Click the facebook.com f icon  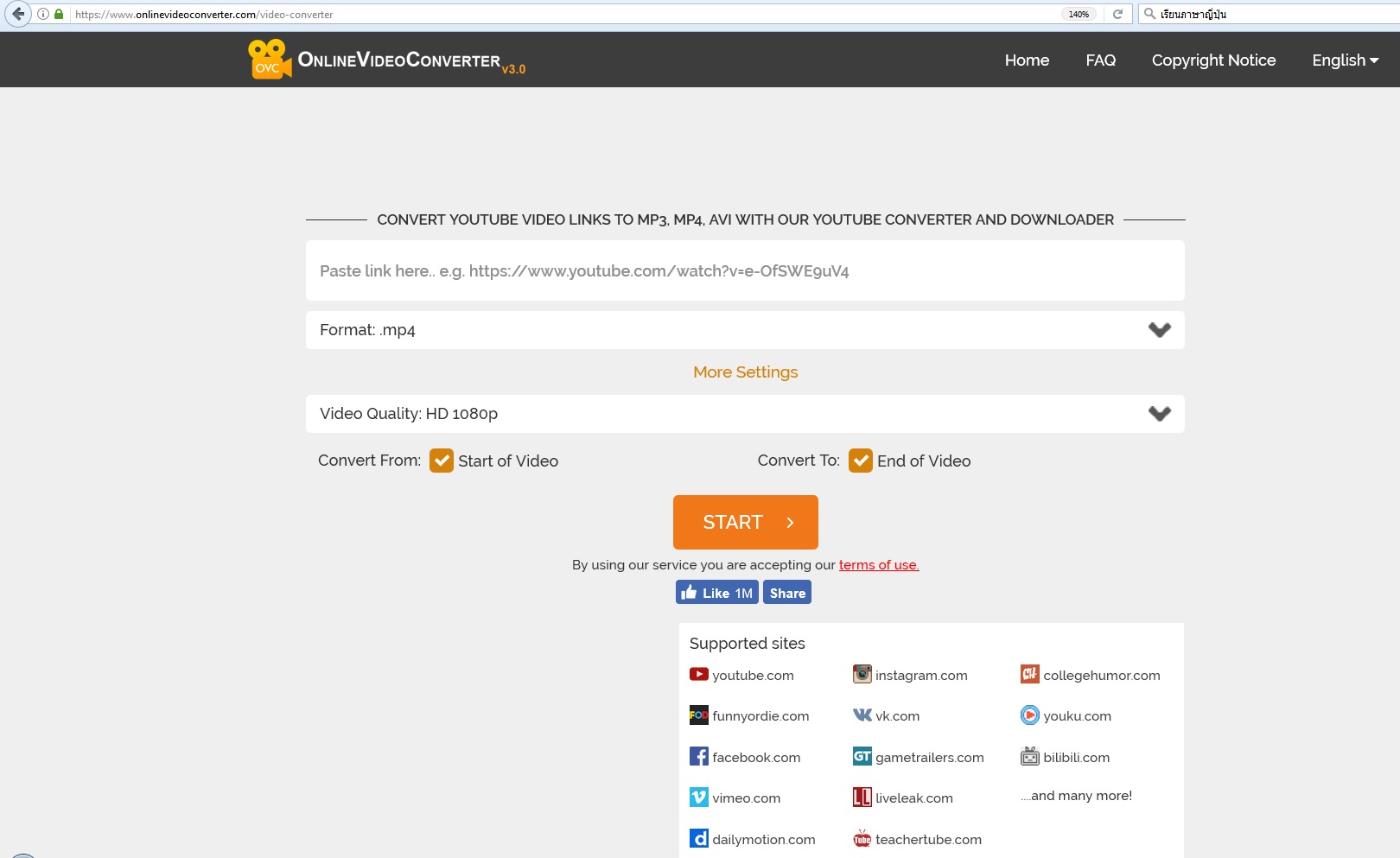click(698, 756)
